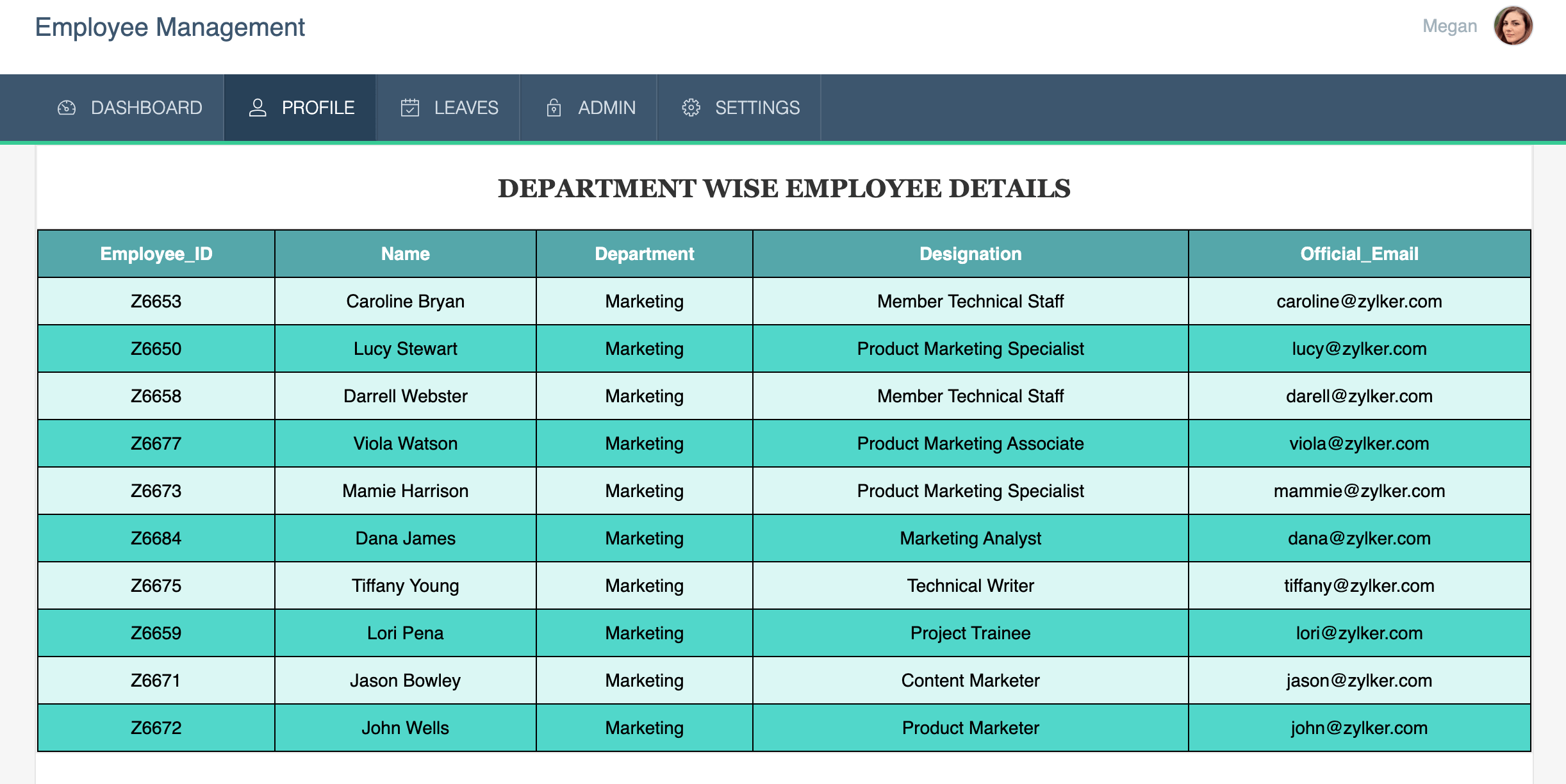Select the Viola Watson name cell
1566x784 pixels.
click(x=405, y=443)
